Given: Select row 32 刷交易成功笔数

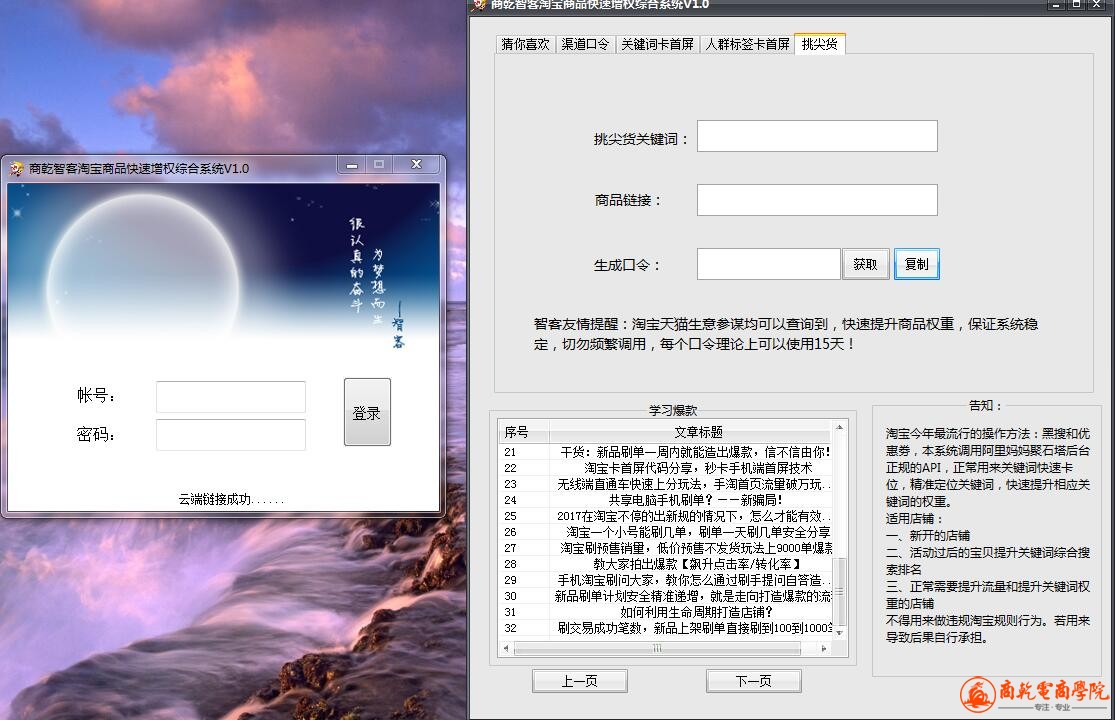Looking at the screenshot, I should [x=666, y=628].
